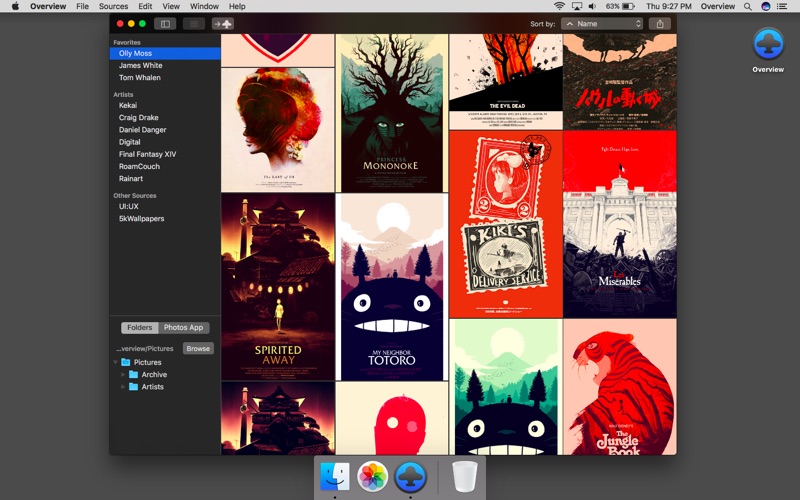
Task: Open the Howl's Moving Castle Japanese poster
Action: coord(620,82)
